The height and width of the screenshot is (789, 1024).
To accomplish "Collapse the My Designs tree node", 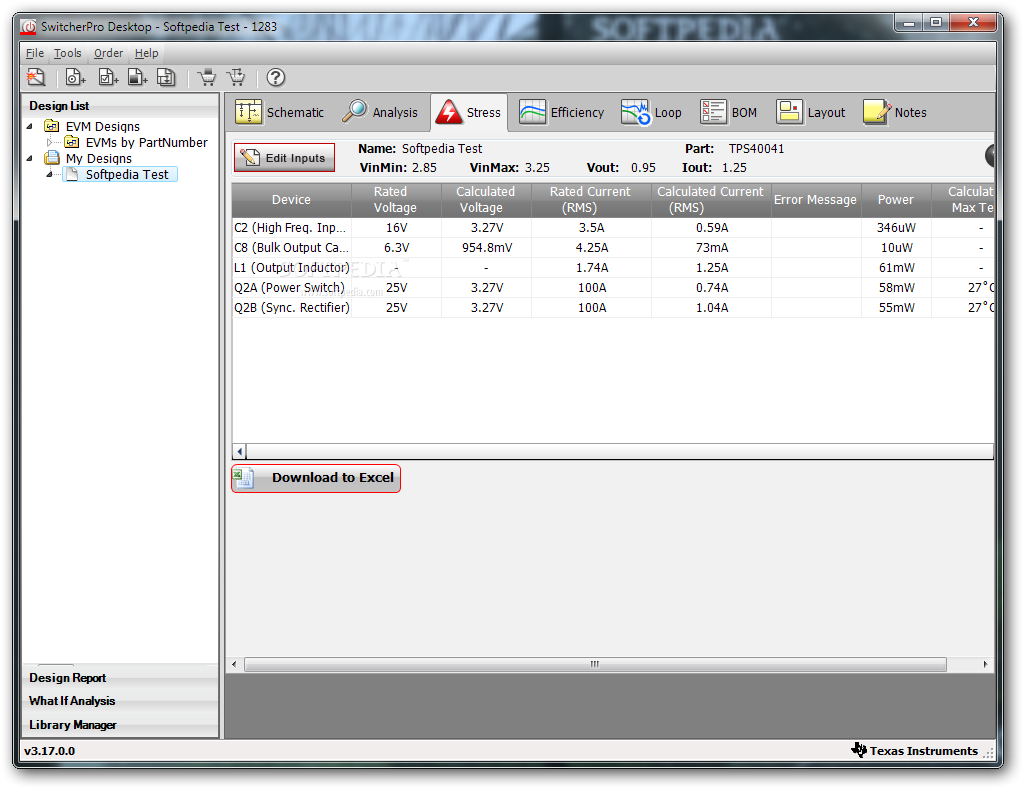I will click(x=29, y=158).
